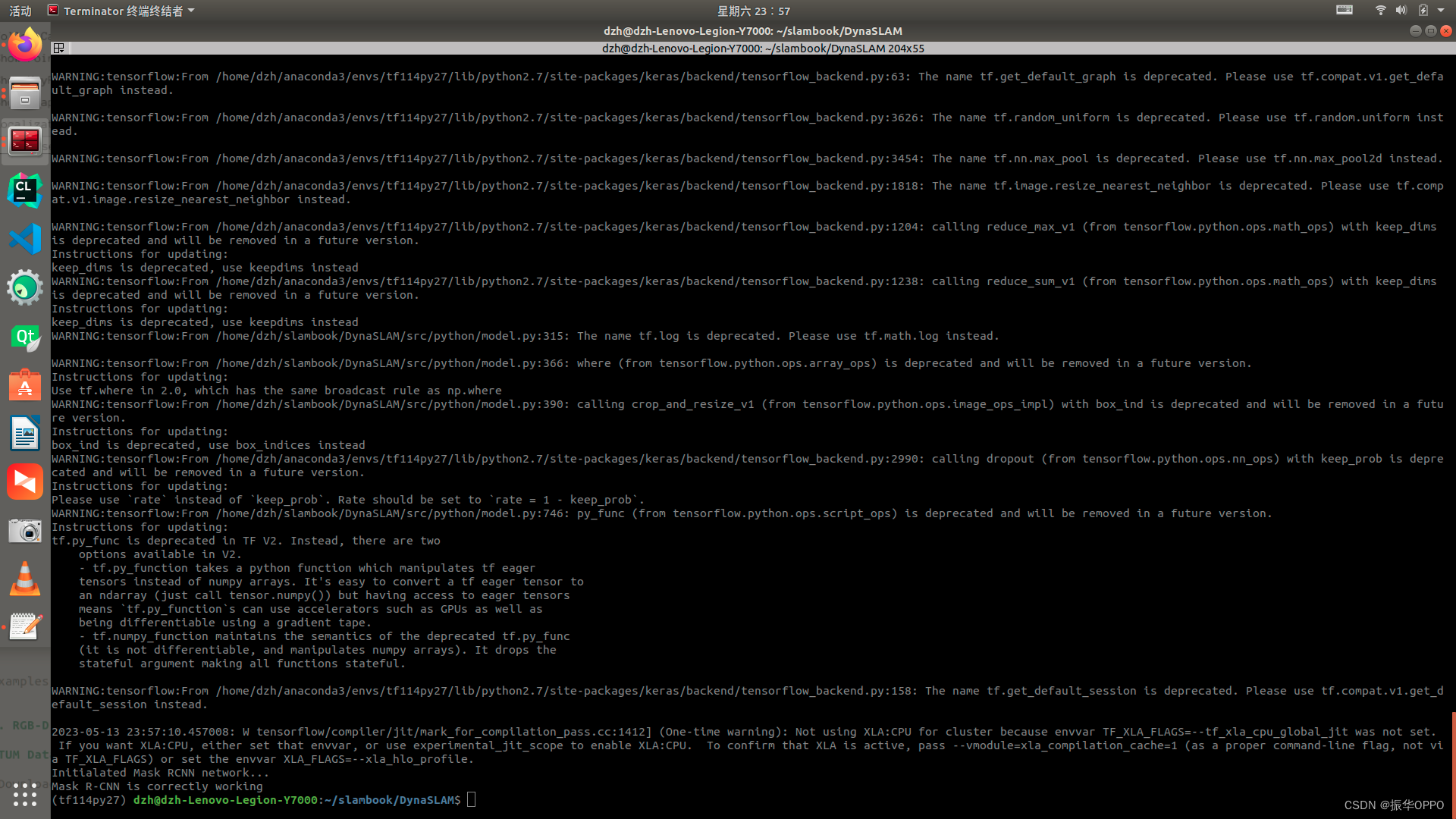This screenshot has height=819, width=1456.
Task: Open the Activities overview
Action: click(20, 11)
